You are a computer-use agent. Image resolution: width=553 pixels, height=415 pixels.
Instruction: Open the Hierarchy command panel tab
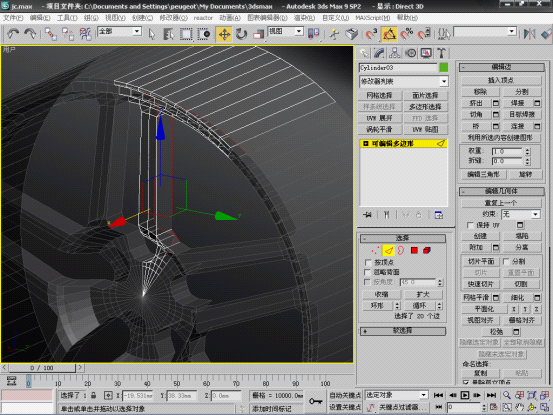(x=395, y=53)
